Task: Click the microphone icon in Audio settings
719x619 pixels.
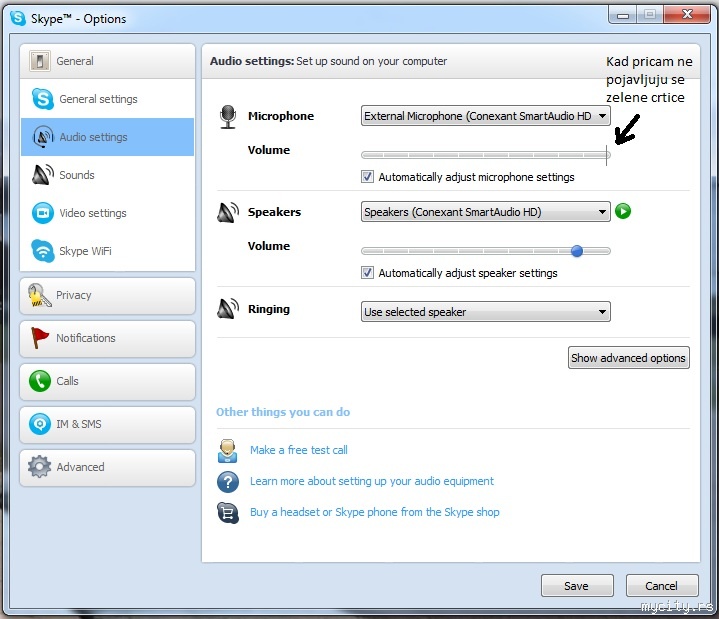Action: pos(228,116)
